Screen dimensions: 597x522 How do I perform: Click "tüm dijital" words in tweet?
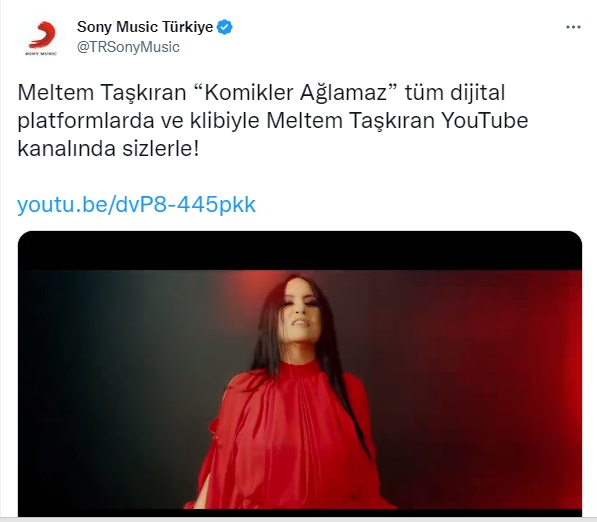tap(455, 93)
